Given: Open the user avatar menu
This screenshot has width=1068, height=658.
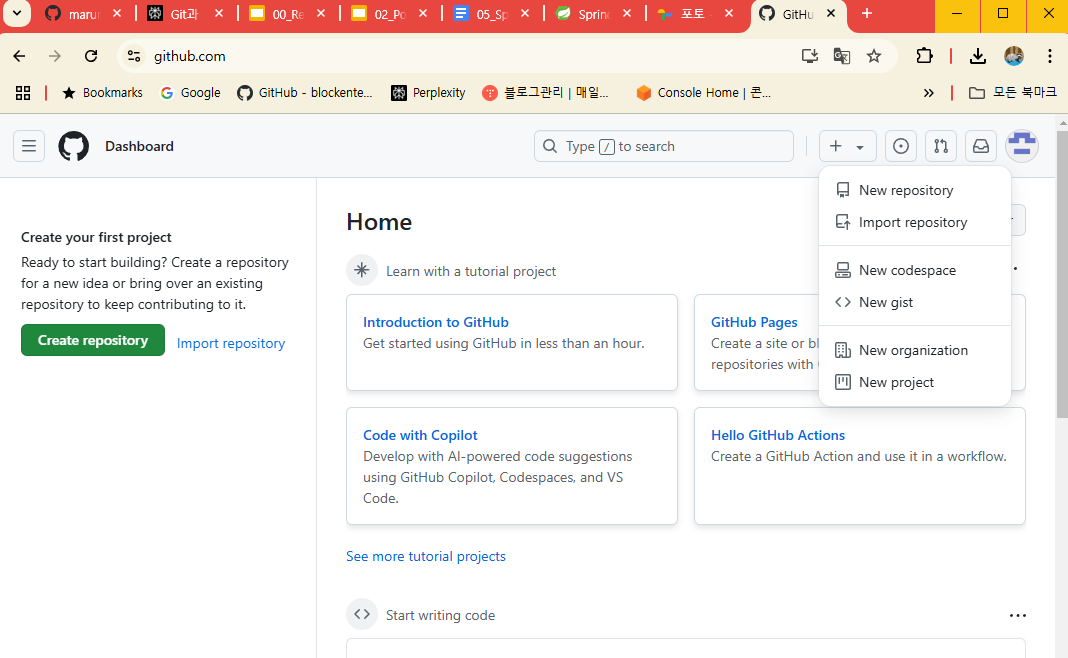Looking at the screenshot, I should (x=1022, y=146).
